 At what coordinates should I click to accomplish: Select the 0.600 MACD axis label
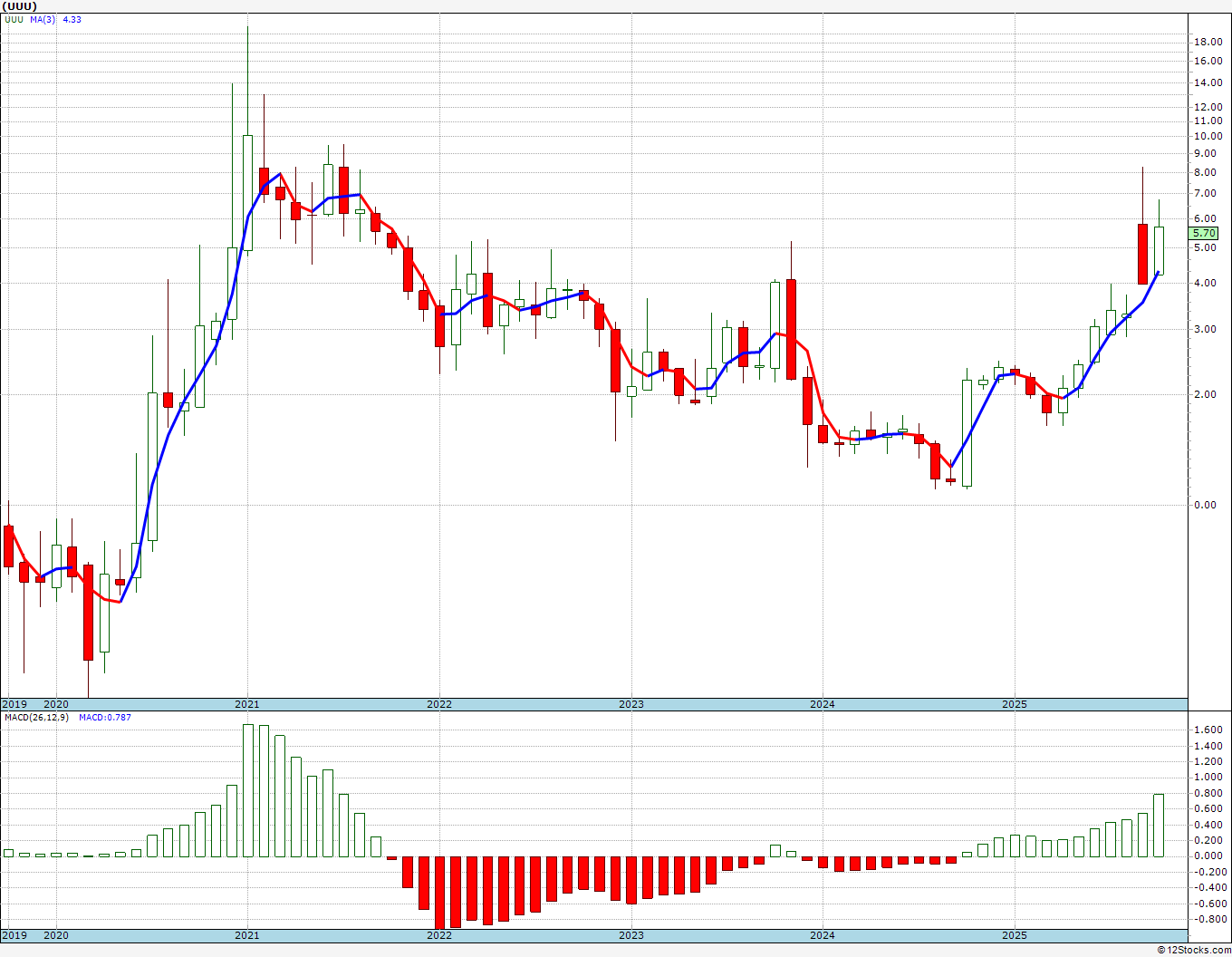(x=1208, y=809)
